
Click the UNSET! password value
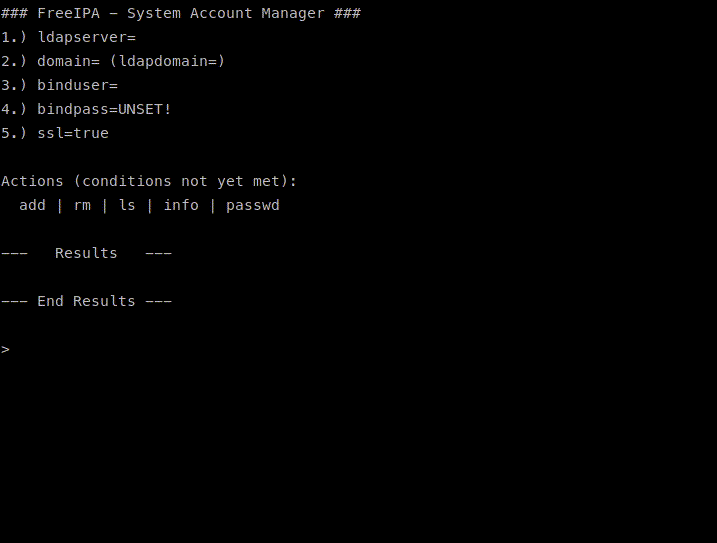click(x=145, y=109)
